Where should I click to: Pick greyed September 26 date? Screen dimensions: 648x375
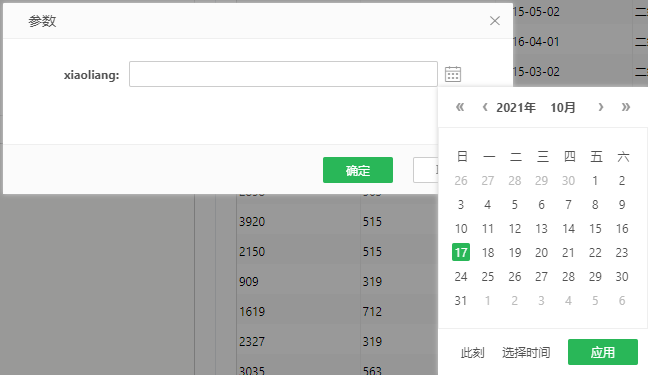[461, 181]
